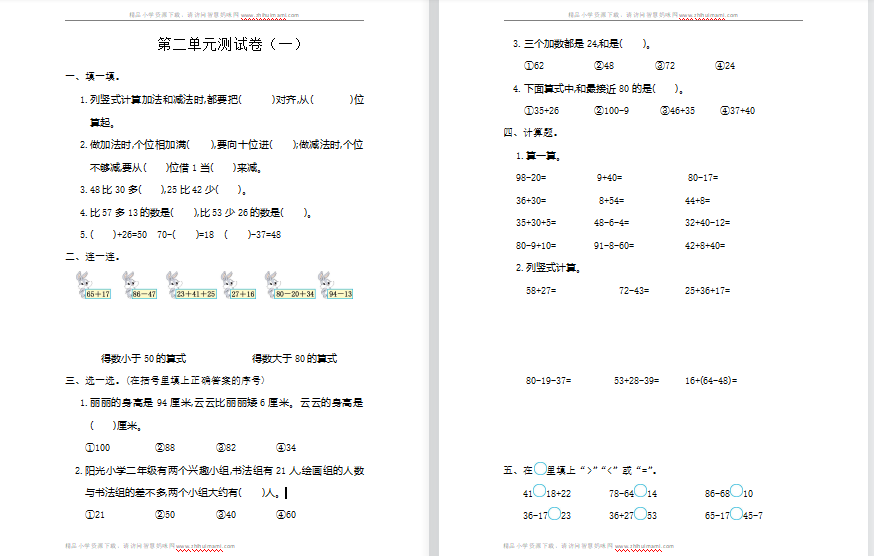The height and width of the screenshot is (556, 874).
Task: Click the vertical problem 25+36+17=
Action: pyautogui.click(x=707, y=291)
